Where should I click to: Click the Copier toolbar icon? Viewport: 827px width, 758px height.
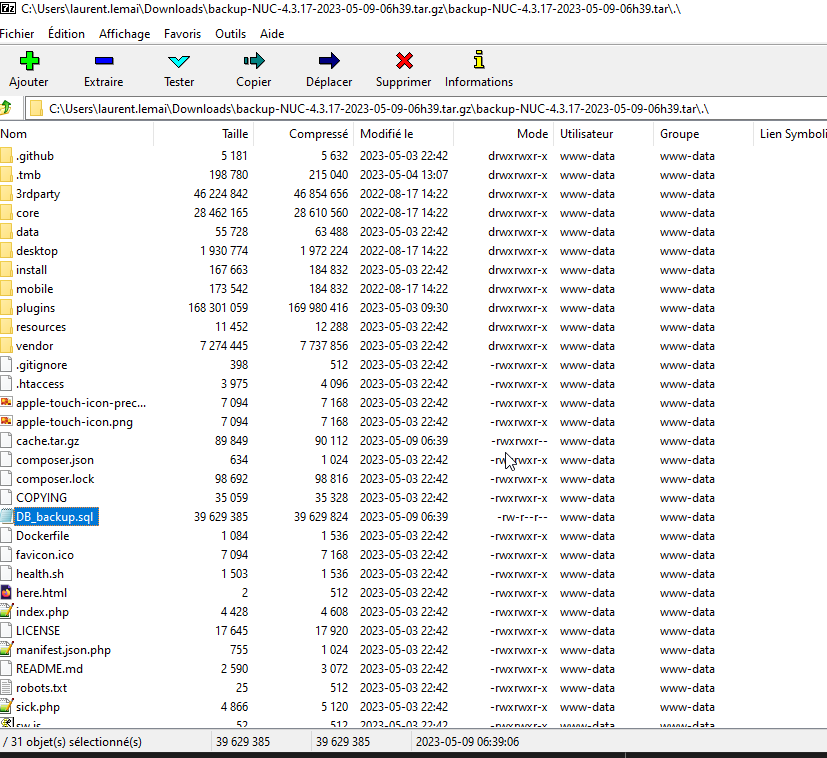click(x=253, y=62)
